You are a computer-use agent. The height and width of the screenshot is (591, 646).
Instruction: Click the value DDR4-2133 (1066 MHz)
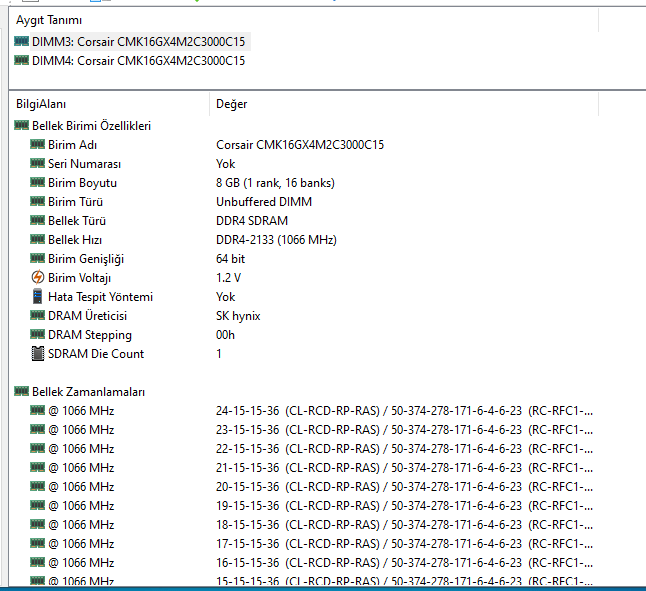click(x=276, y=239)
